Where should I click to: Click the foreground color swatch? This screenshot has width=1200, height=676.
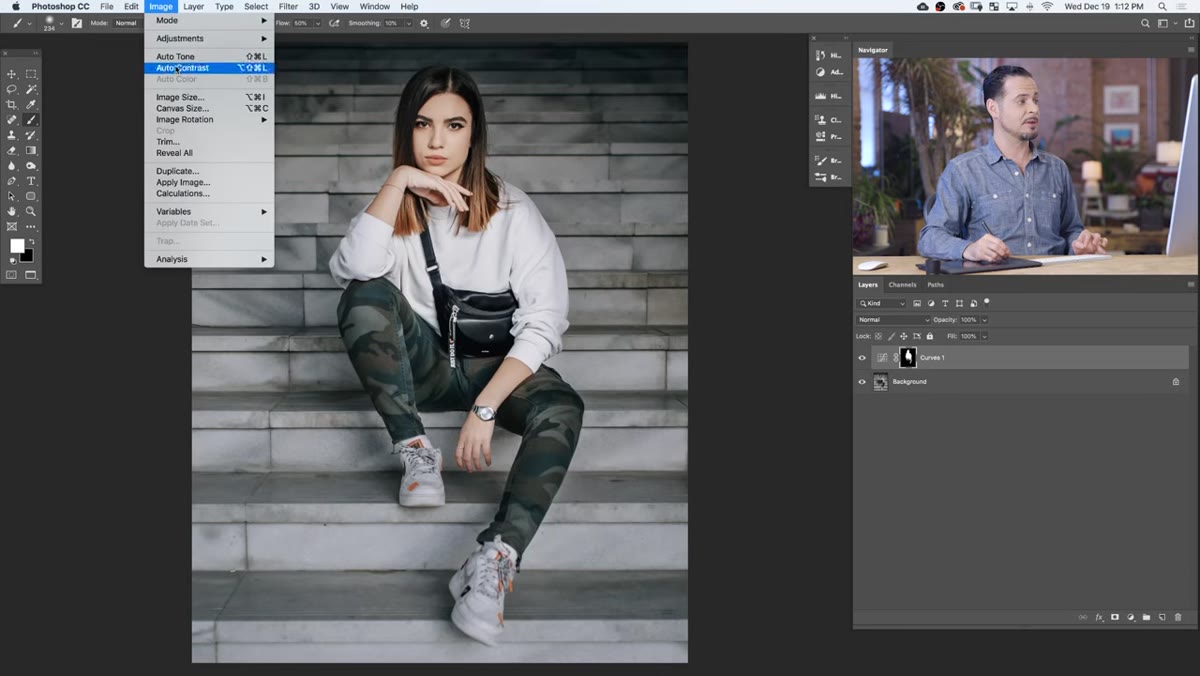click(x=17, y=246)
